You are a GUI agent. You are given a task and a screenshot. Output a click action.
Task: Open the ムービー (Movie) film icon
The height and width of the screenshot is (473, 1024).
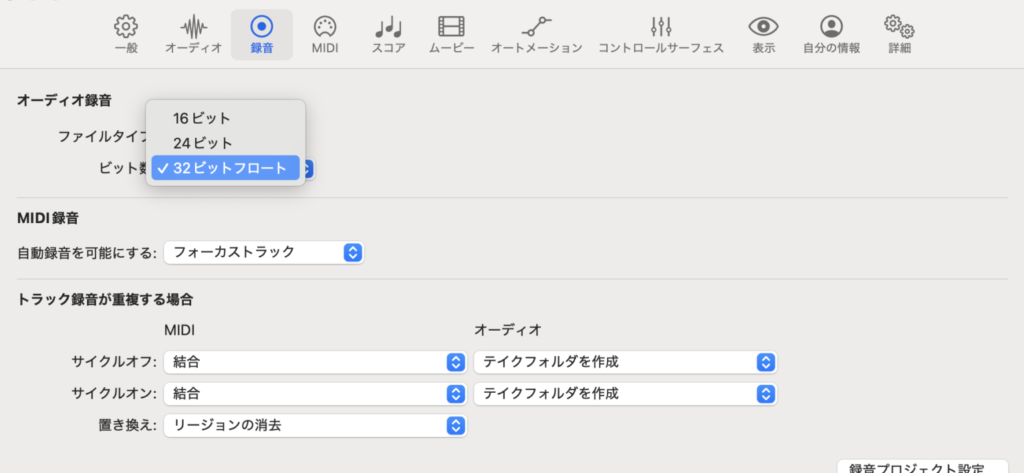click(451, 33)
